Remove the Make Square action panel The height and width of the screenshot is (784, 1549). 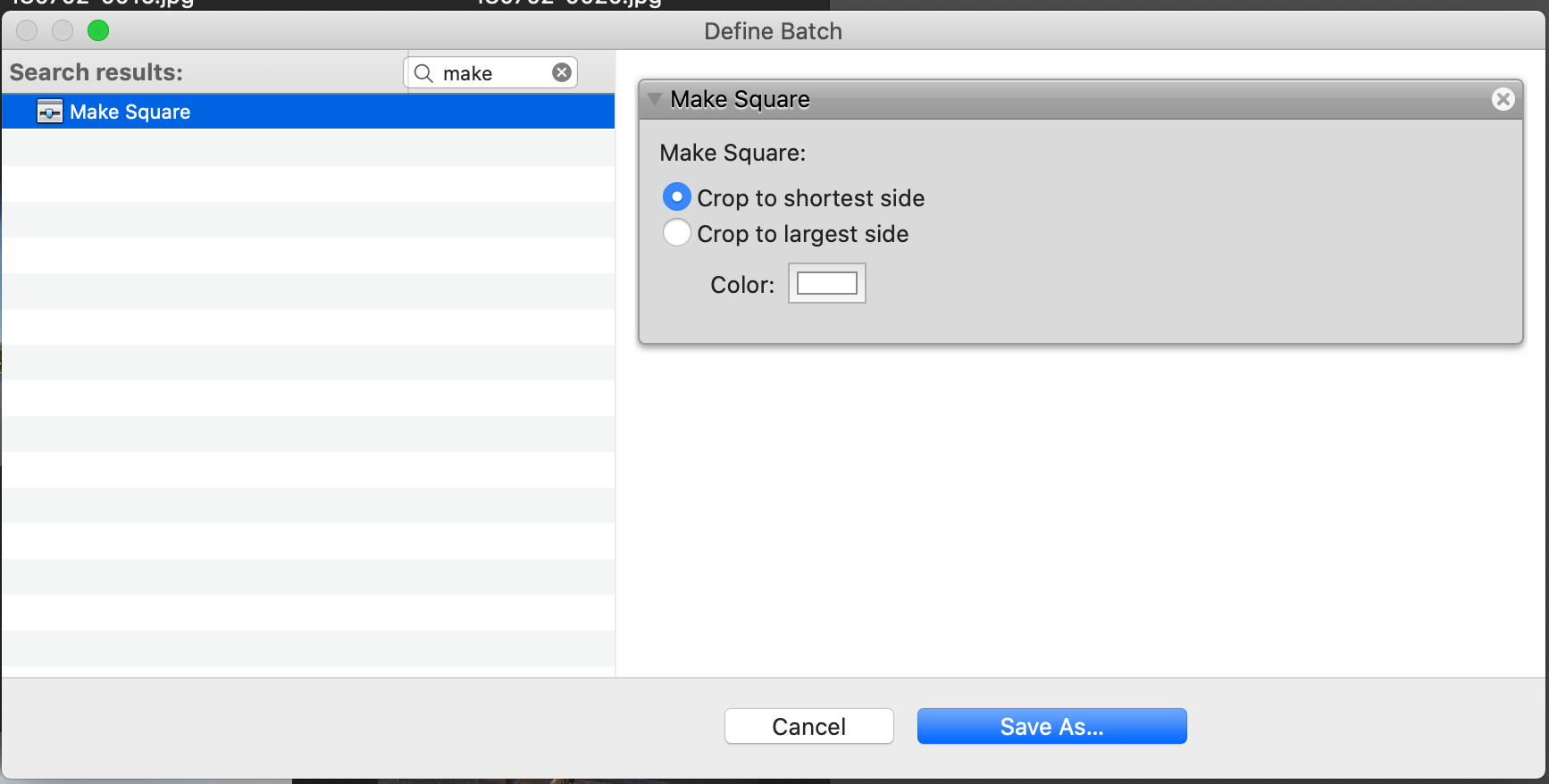pos(1503,99)
